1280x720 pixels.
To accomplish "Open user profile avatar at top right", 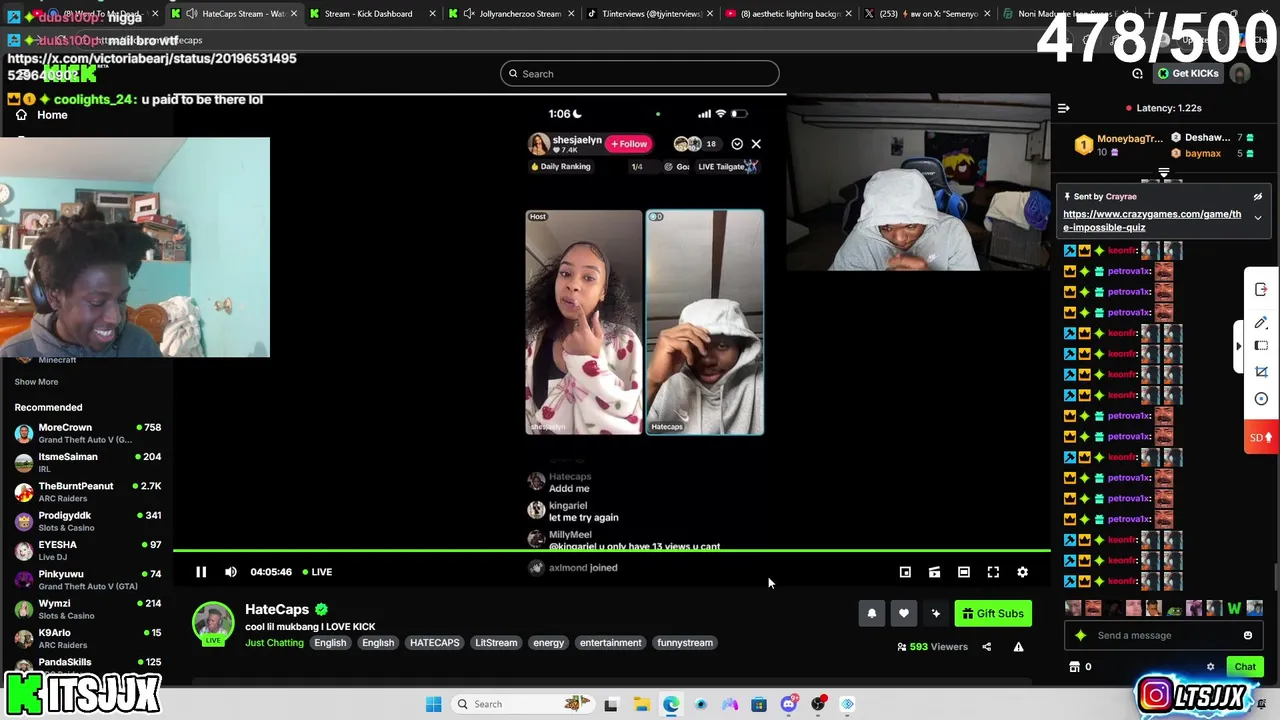I will pos(1240,74).
